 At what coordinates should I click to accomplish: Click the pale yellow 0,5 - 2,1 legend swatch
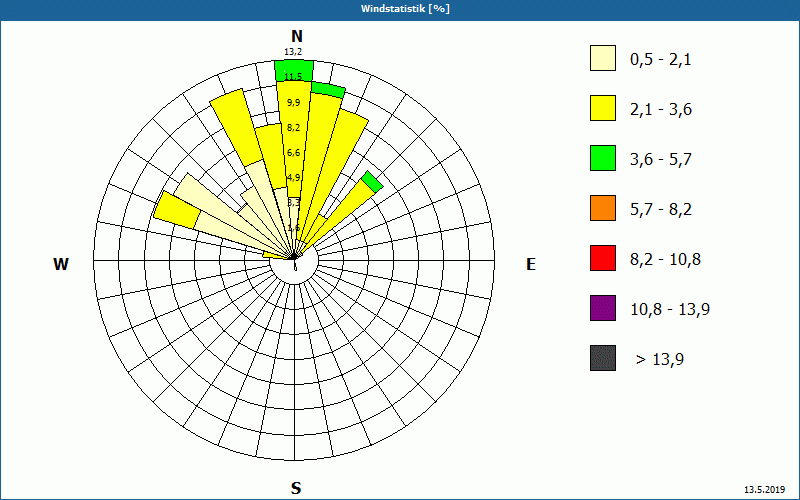[x=603, y=58]
